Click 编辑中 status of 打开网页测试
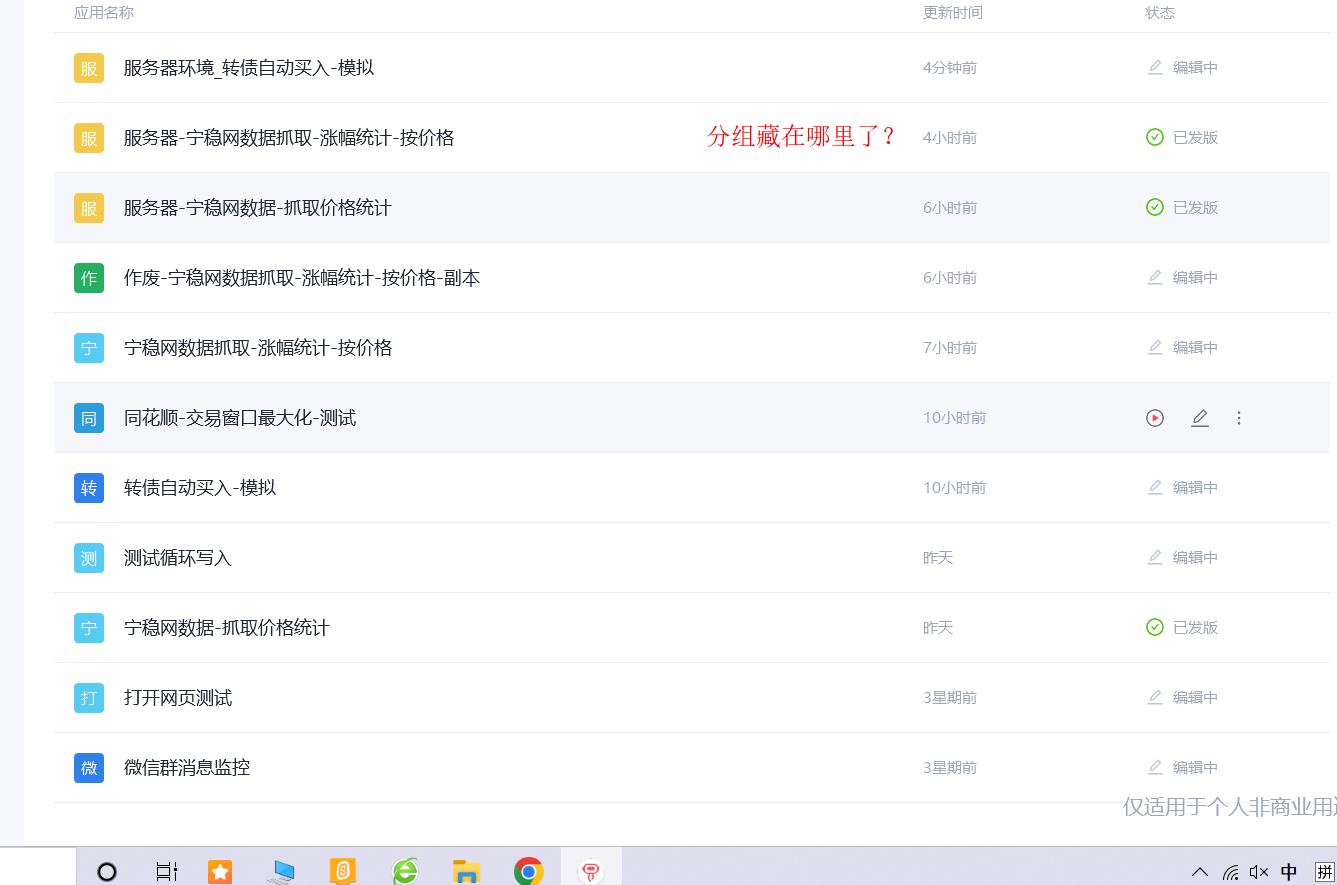Viewport: 1337px width, 885px height. pos(1182,698)
